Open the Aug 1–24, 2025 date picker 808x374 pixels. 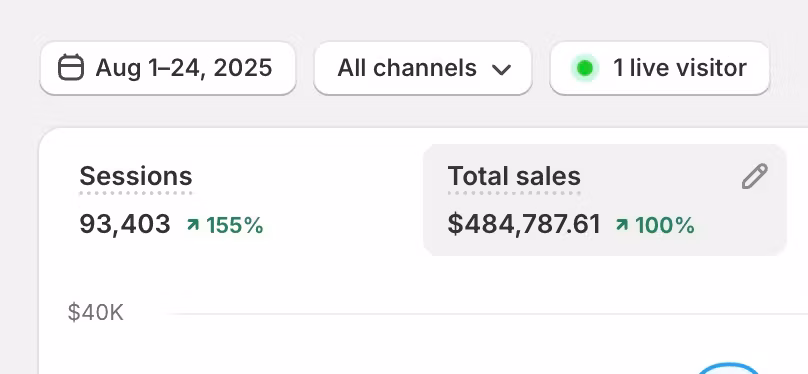pyautogui.click(x=168, y=68)
